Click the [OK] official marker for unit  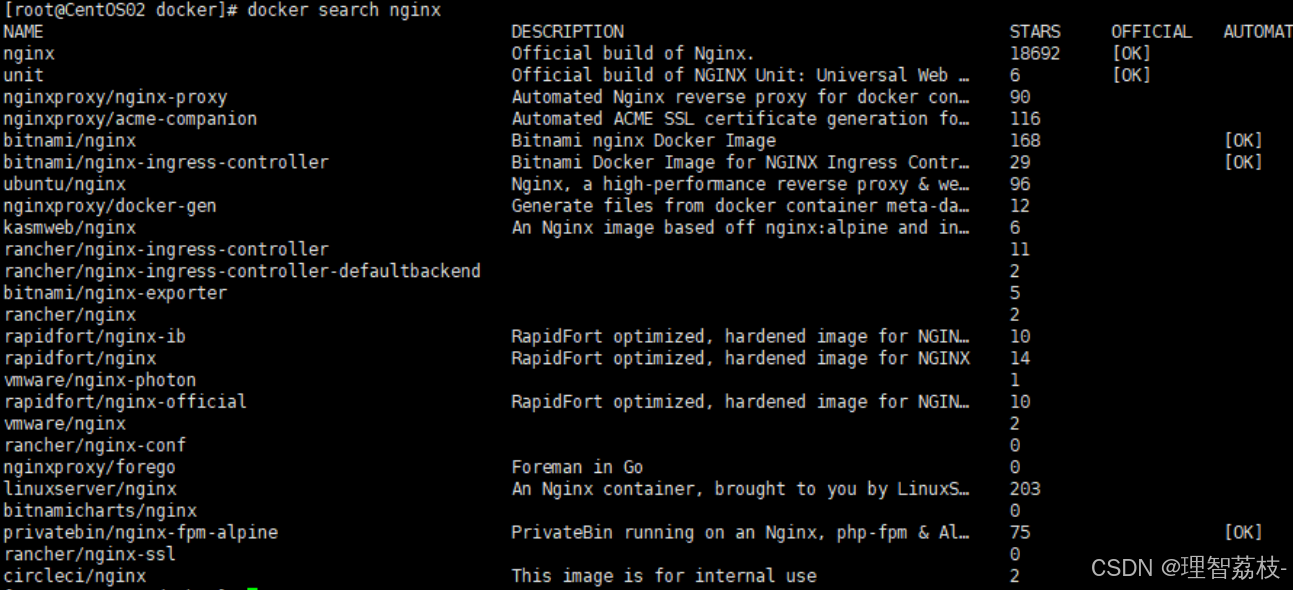[x=1131, y=75]
